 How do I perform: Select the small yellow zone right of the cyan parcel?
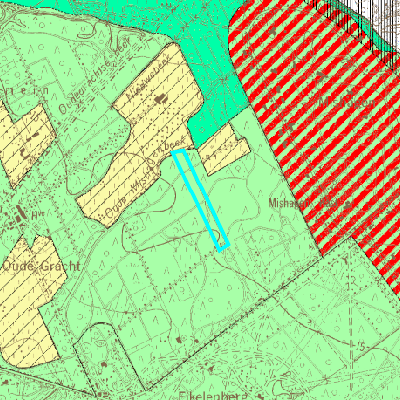(x=224, y=149)
